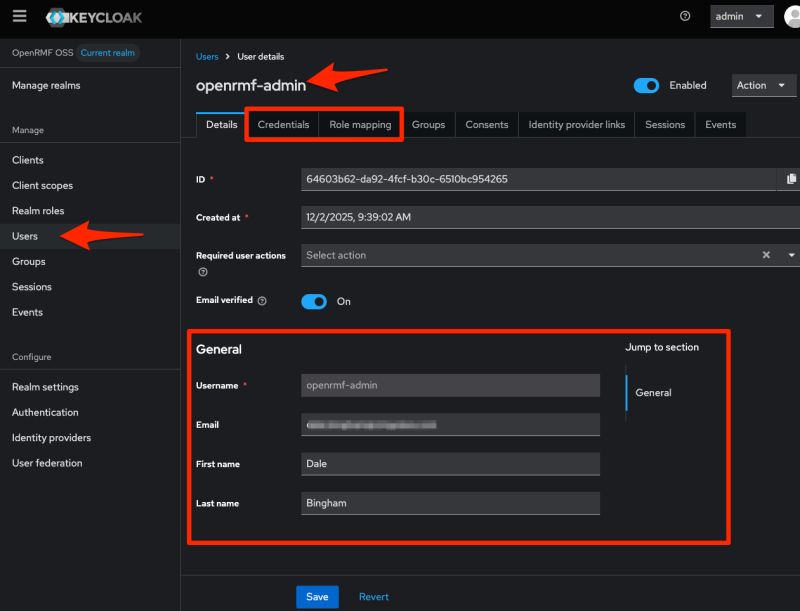
Task: Go back via the Users breadcrumb link
Action: pos(207,57)
